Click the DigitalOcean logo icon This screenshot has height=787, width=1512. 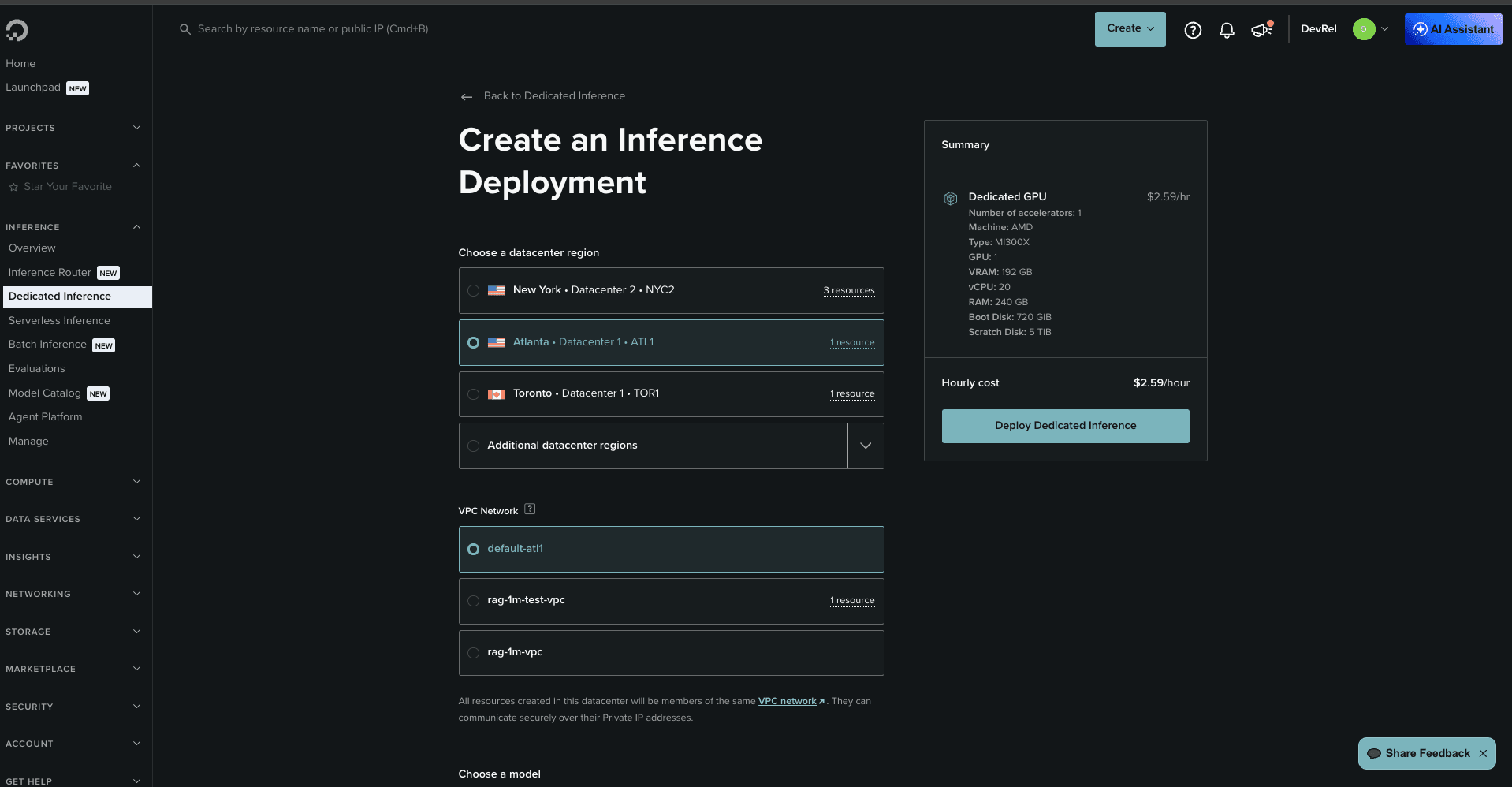click(x=17, y=30)
